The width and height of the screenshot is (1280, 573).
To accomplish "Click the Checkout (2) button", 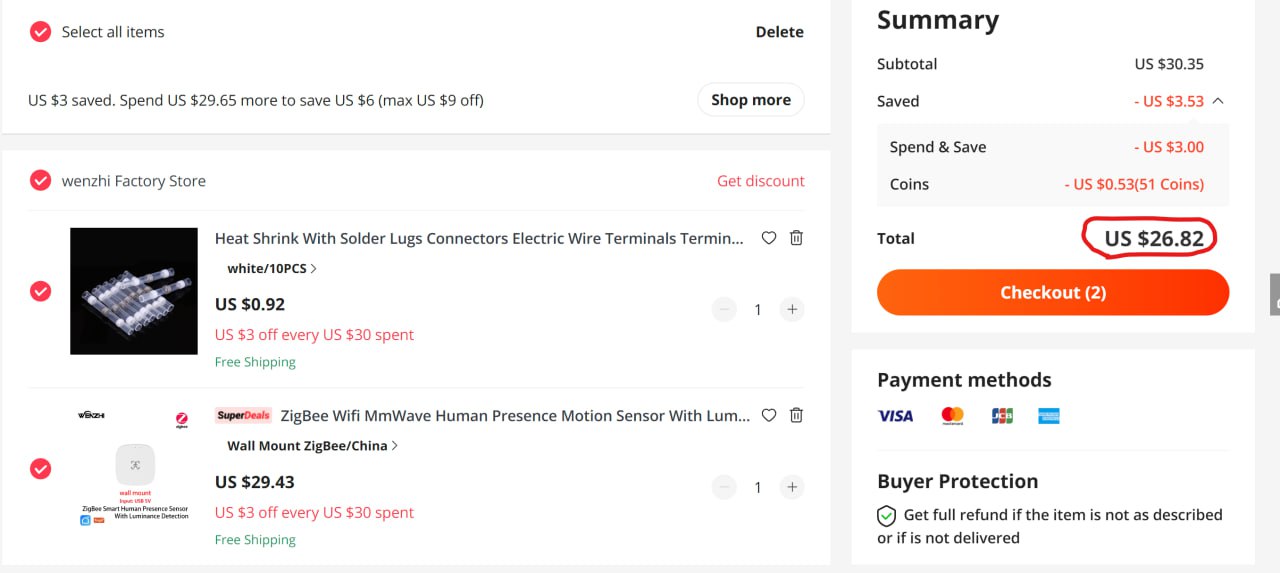I will click(x=1053, y=292).
